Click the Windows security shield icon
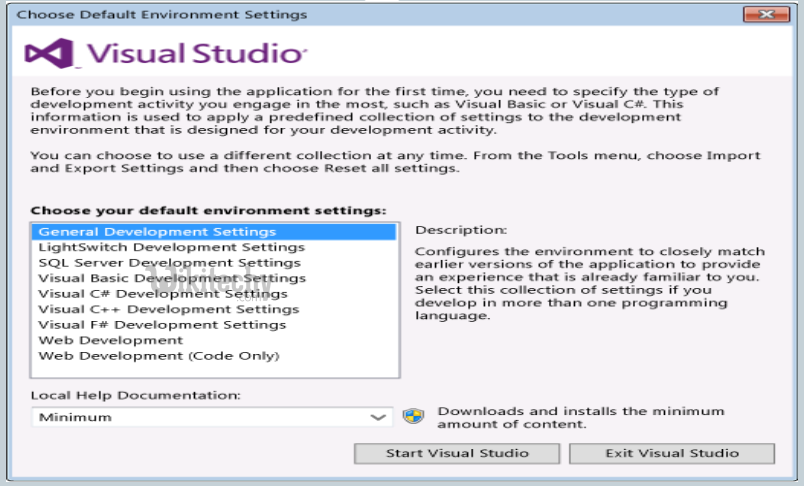Screen dimensions: 804x486 [x=413, y=416]
